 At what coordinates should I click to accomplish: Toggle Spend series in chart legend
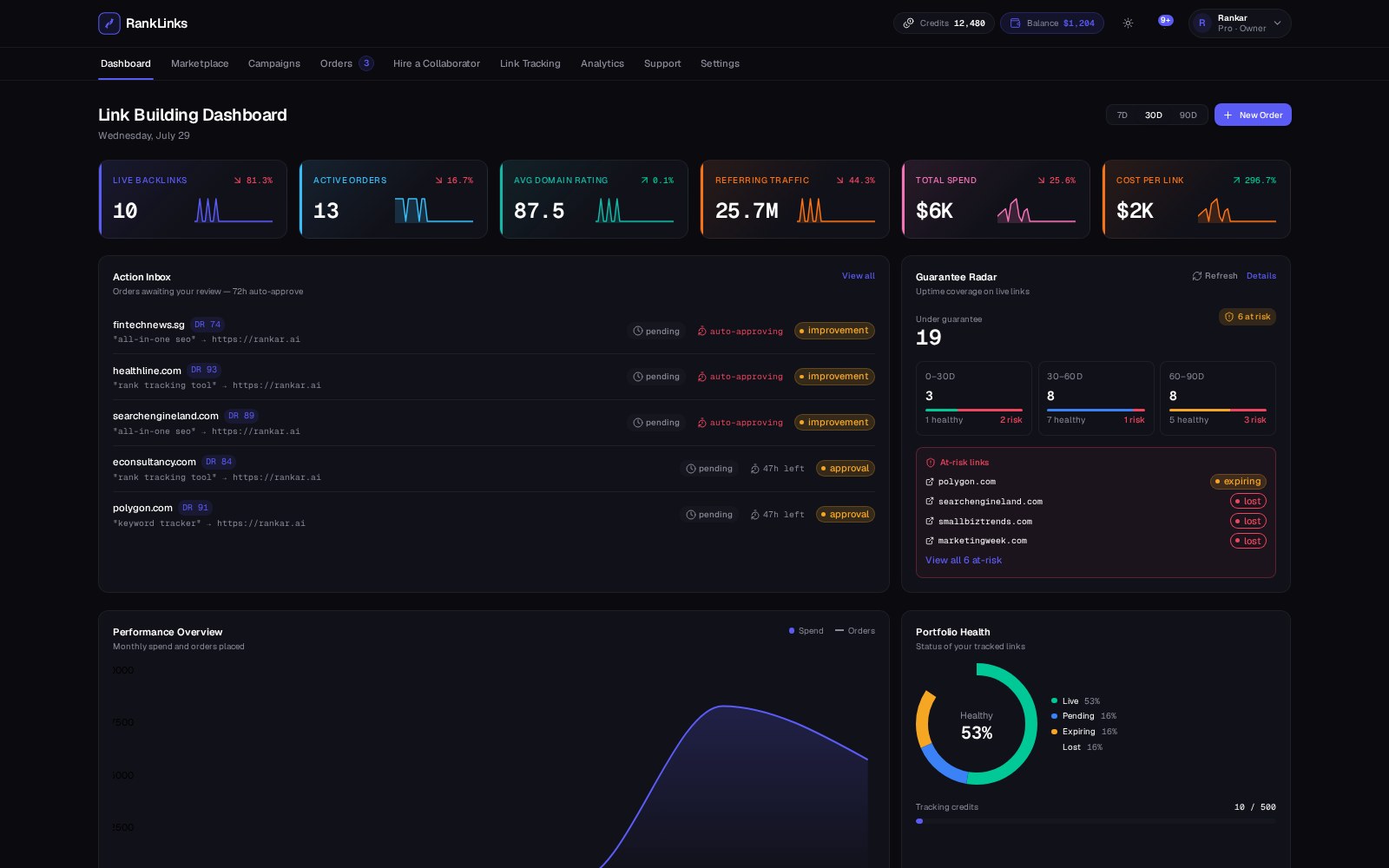pyautogui.click(x=806, y=631)
